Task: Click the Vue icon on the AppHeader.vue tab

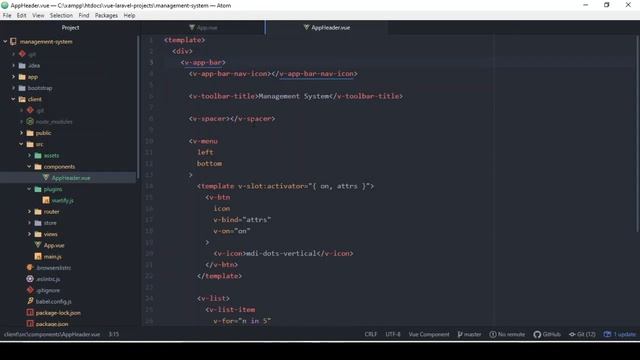Action: (x=306, y=27)
